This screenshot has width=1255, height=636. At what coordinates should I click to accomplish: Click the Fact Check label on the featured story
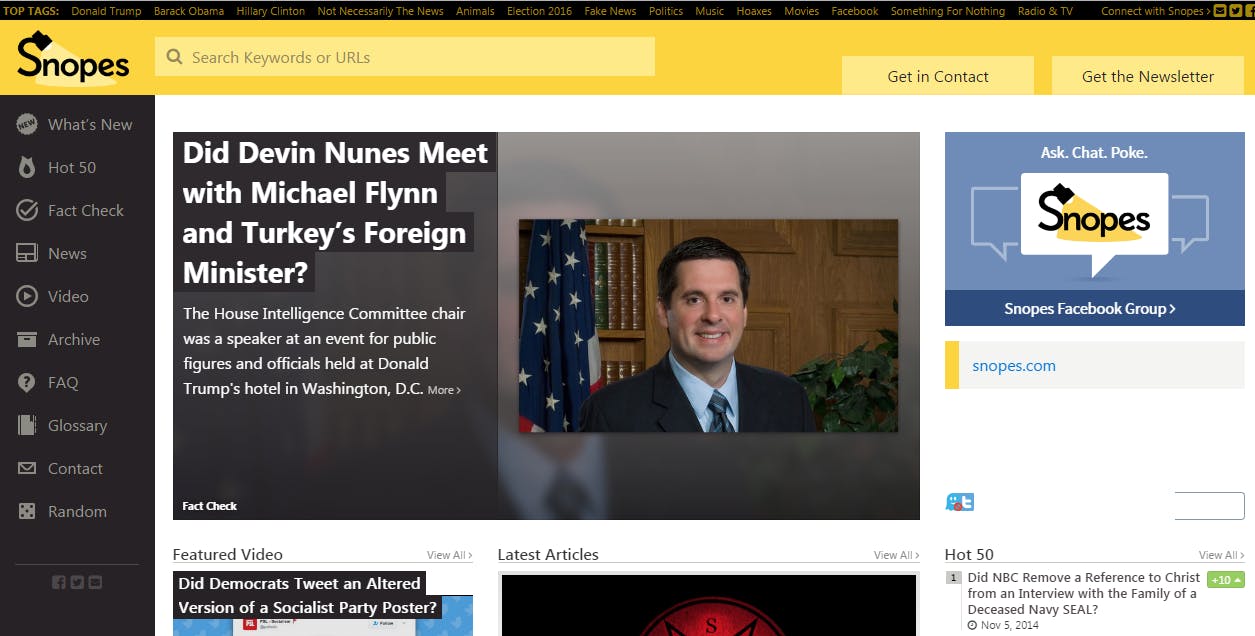click(209, 506)
